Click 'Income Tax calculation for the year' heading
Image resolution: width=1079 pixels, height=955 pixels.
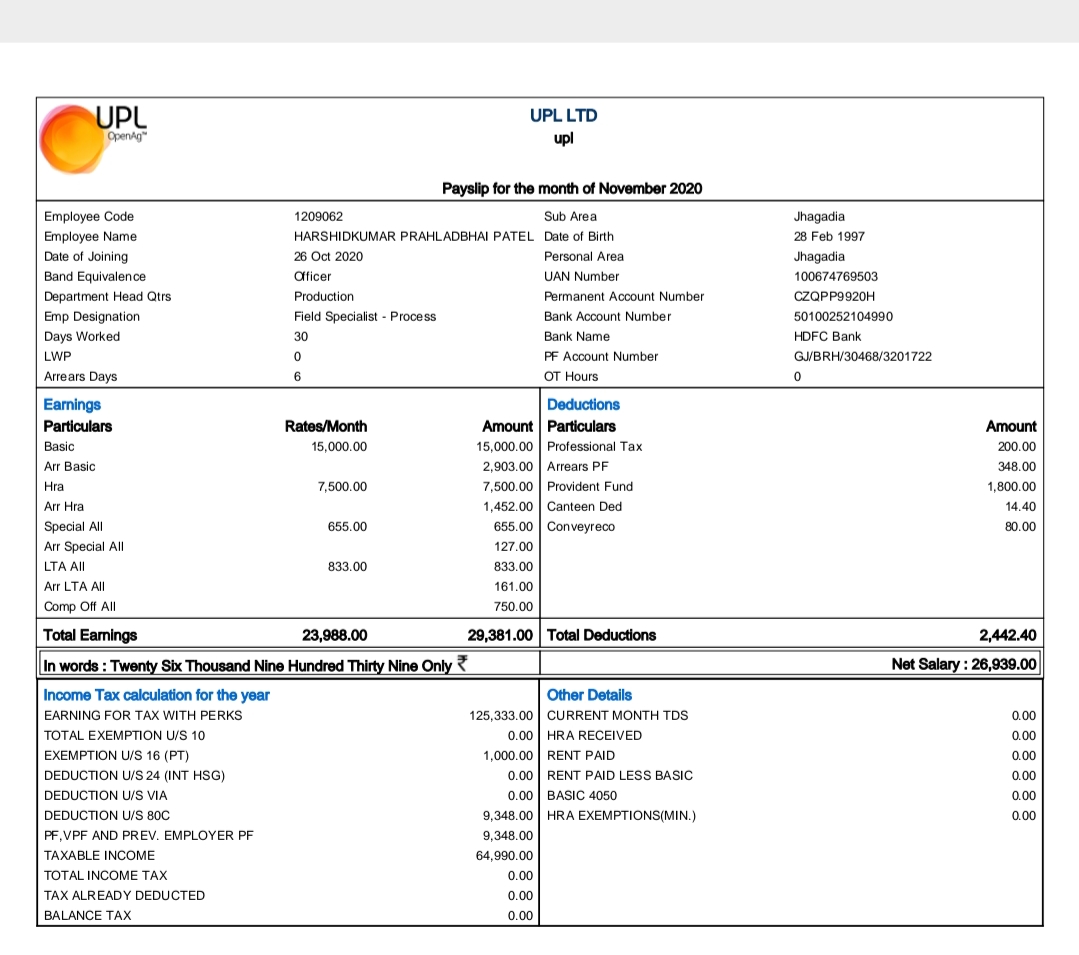point(157,695)
